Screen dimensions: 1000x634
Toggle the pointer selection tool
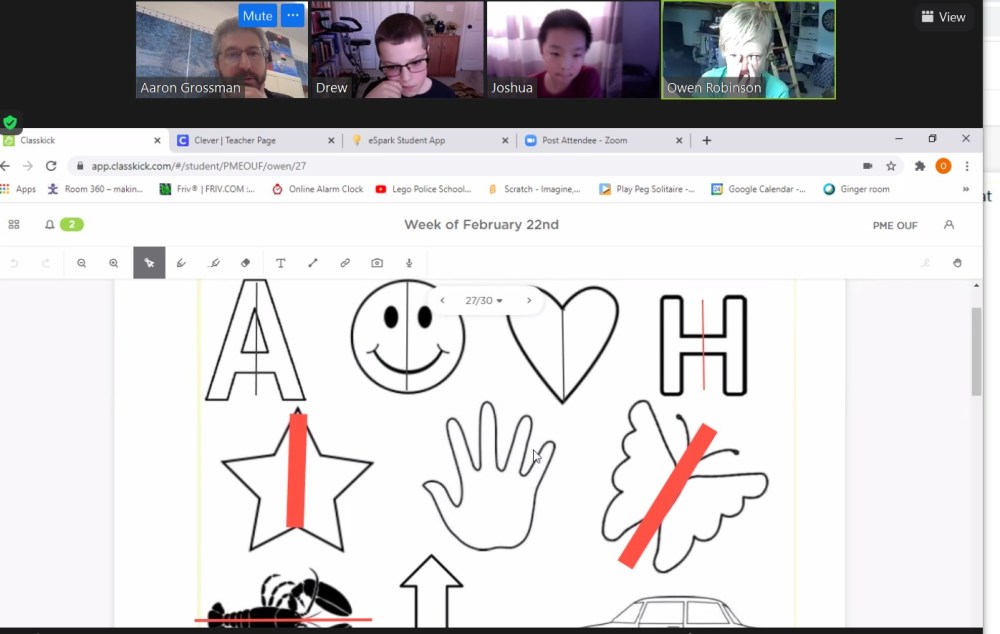149,263
